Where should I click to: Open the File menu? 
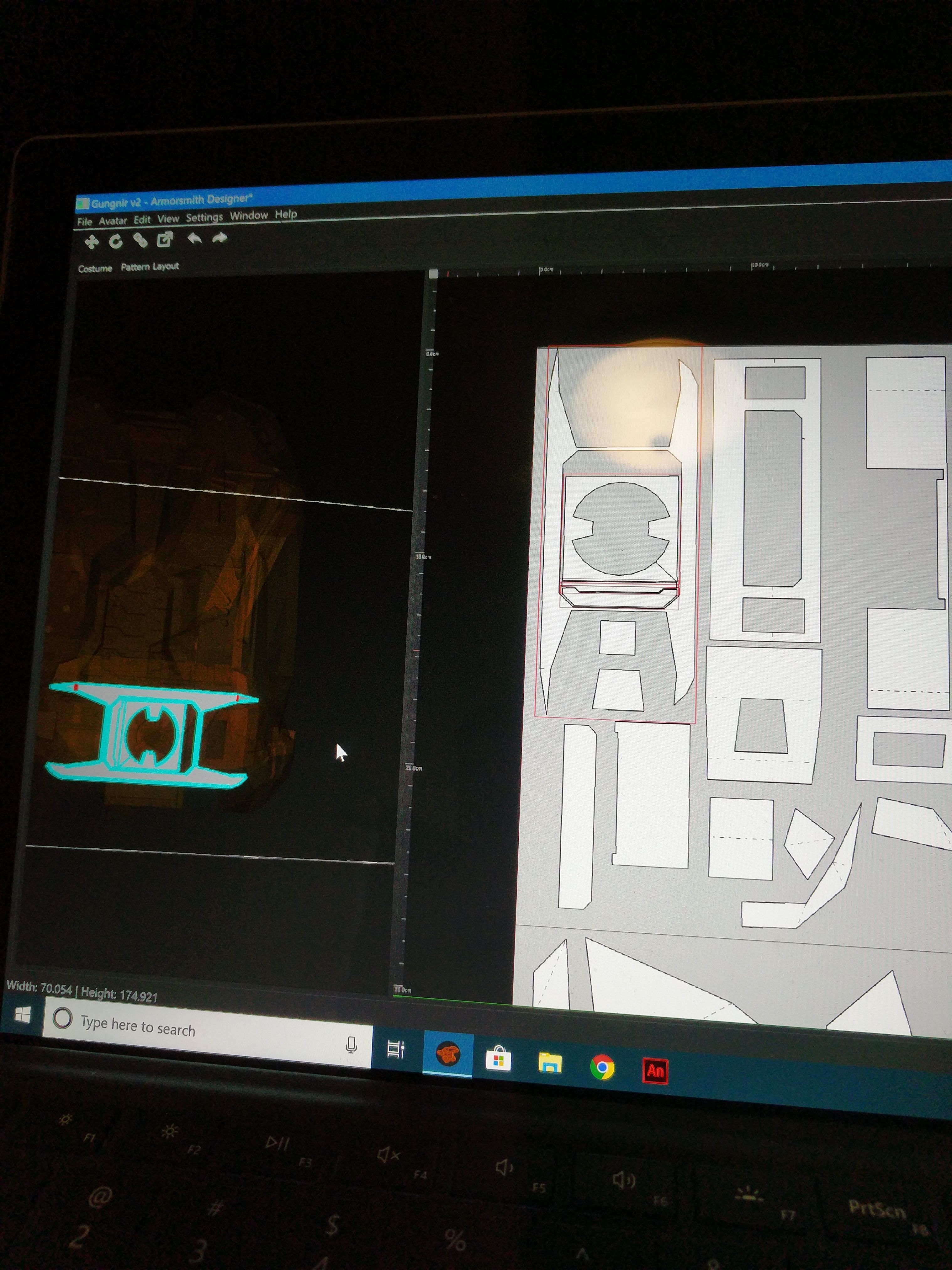tap(84, 221)
